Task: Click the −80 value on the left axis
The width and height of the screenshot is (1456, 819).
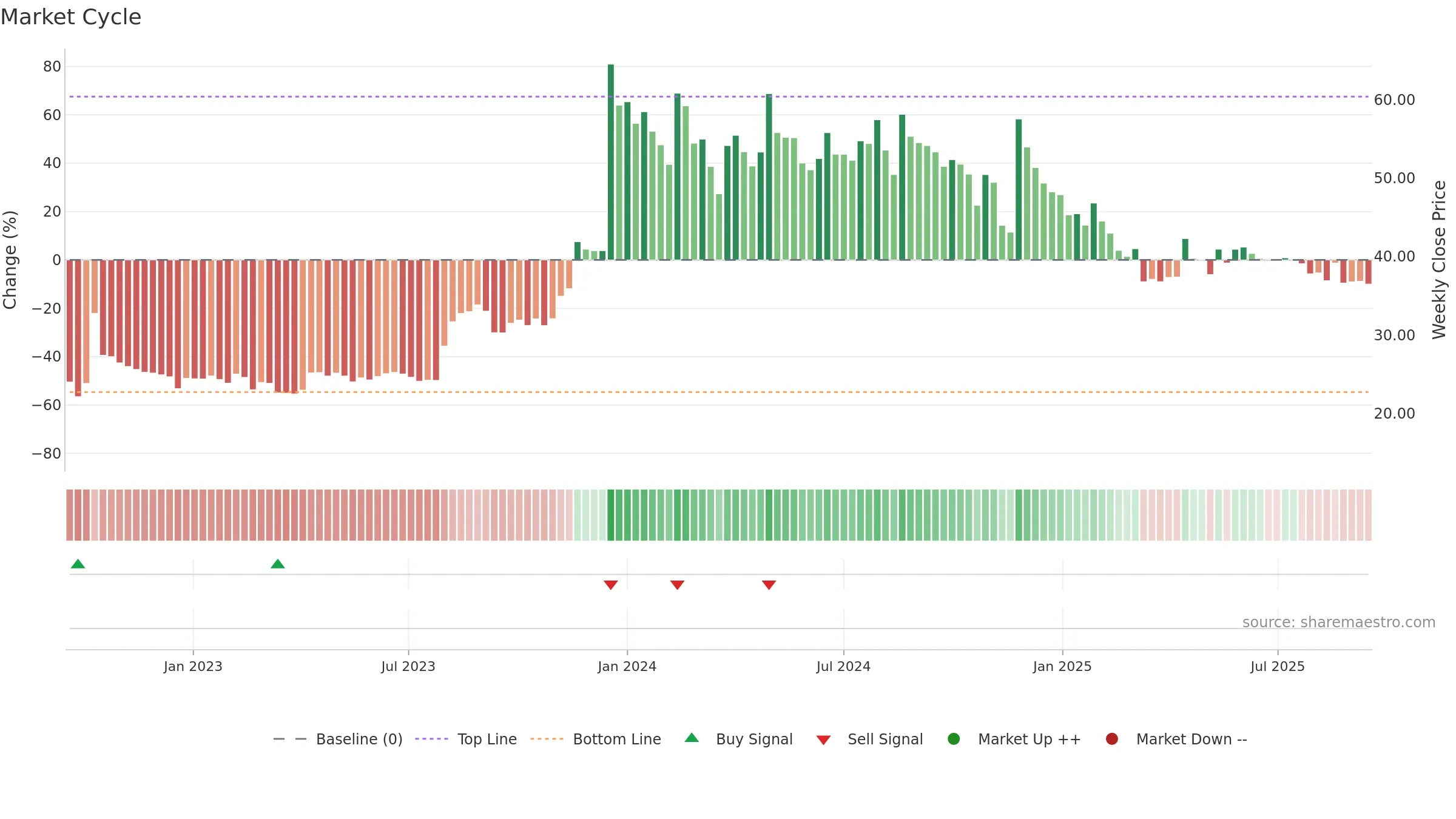Action: click(x=47, y=453)
